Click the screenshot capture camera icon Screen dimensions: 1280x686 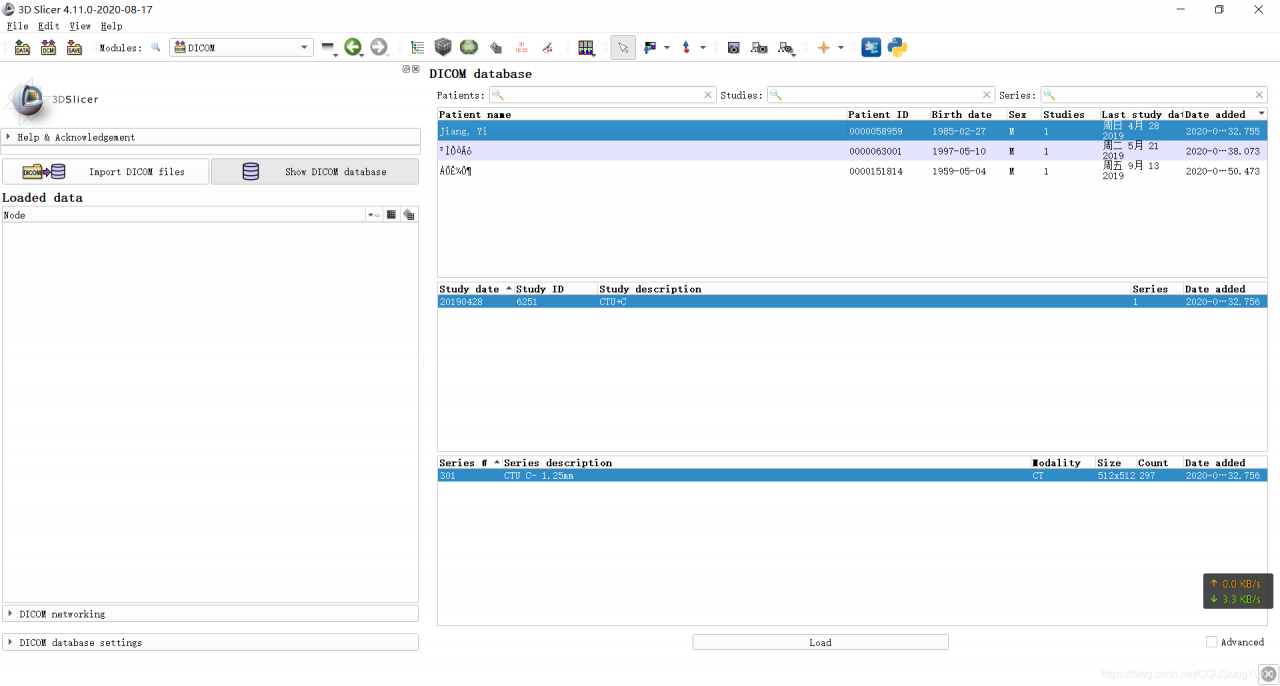coord(733,47)
